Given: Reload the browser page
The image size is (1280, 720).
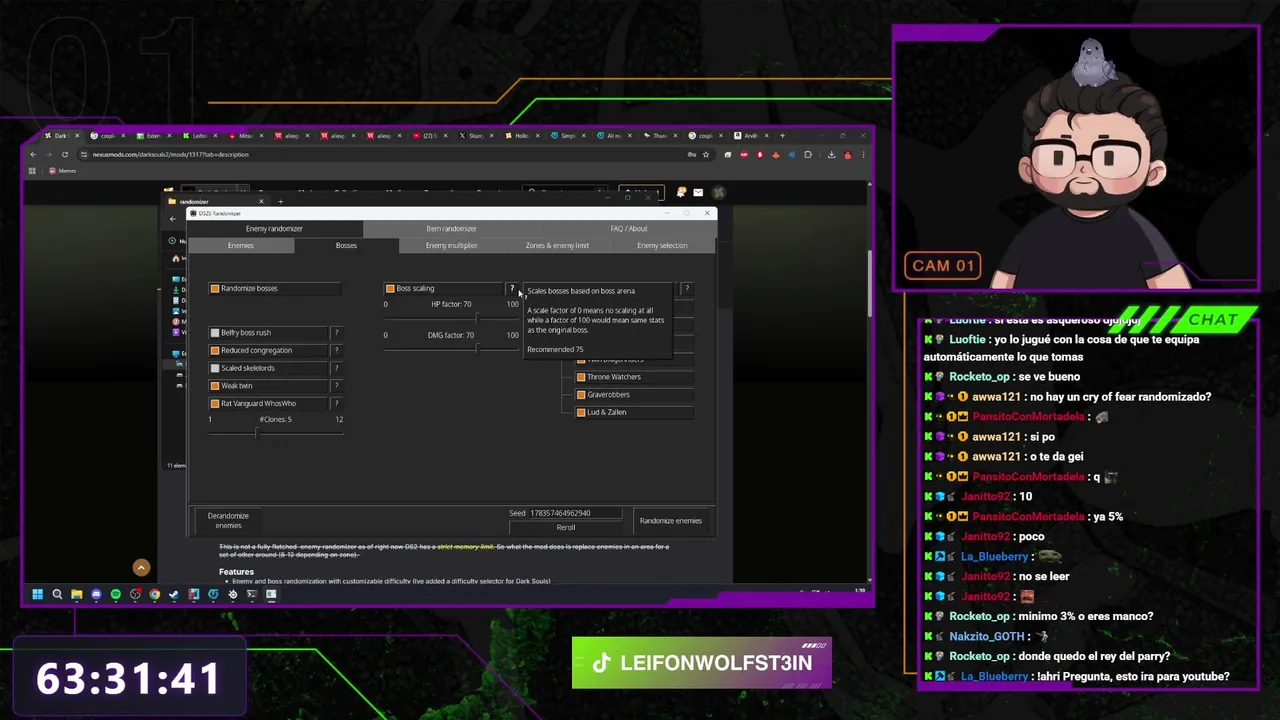Looking at the screenshot, I should coord(65,154).
